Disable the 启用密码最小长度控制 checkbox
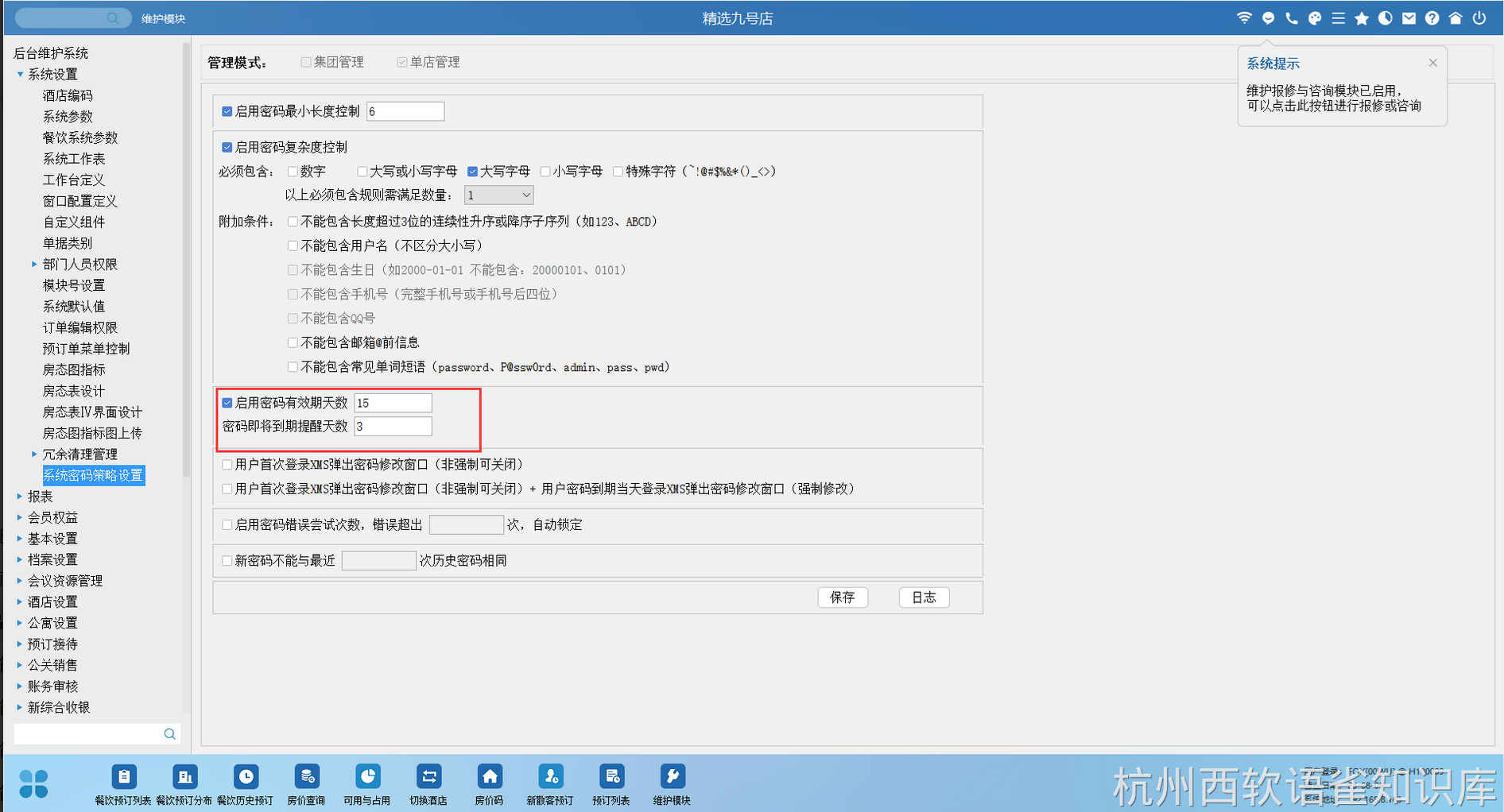Viewport: 1504px width, 812px height. click(227, 112)
